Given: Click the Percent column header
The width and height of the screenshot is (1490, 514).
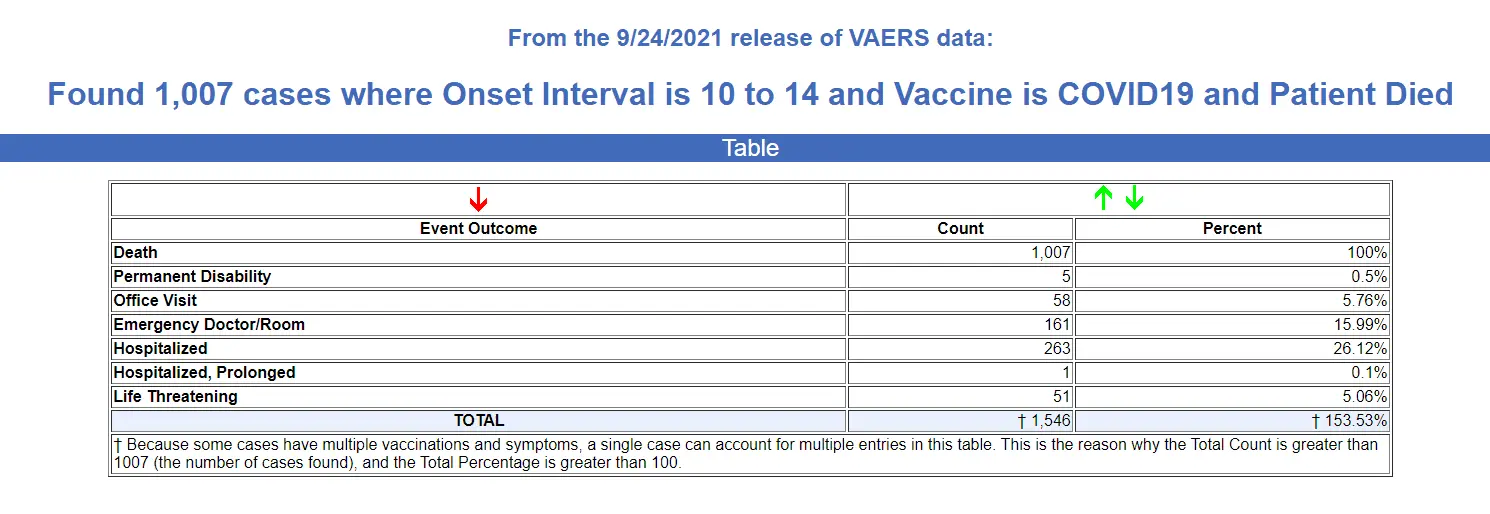Looking at the screenshot, I should (1232, 228).
